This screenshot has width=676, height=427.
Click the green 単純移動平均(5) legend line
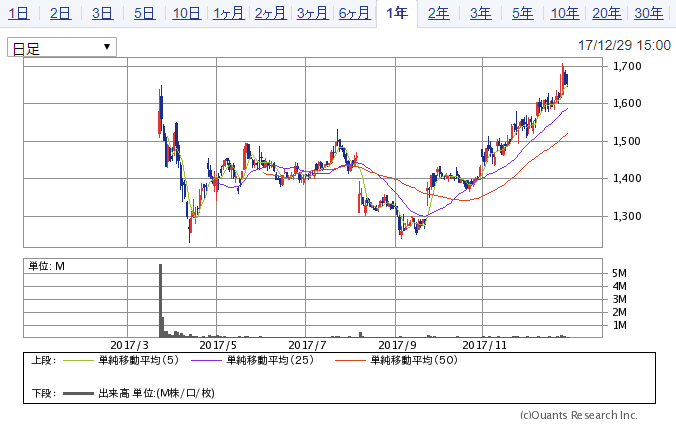click(x=78, y=361)
